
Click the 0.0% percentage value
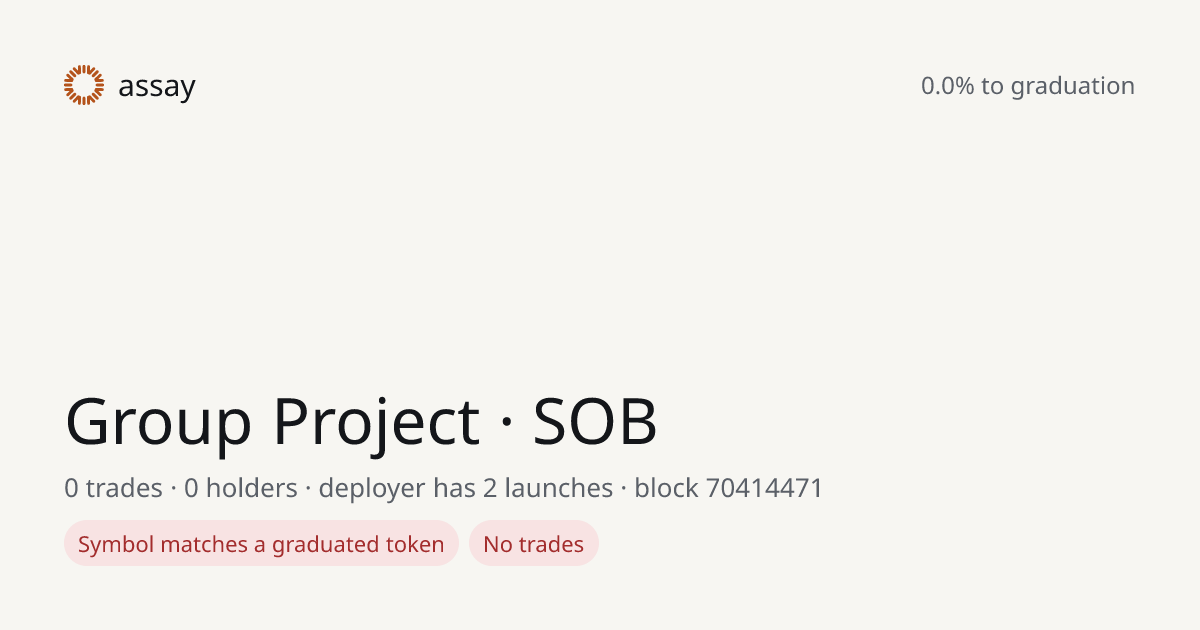click(947, 86)
